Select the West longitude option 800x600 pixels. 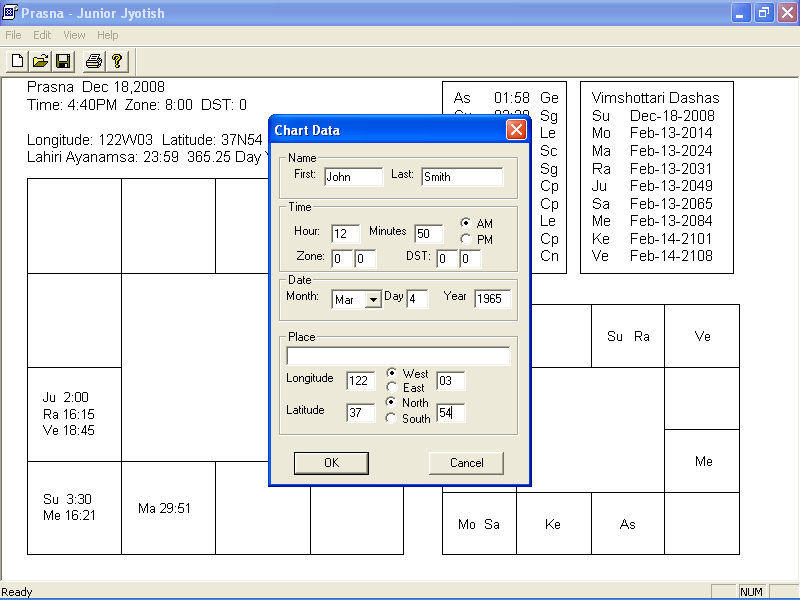(x=391, y=373)
